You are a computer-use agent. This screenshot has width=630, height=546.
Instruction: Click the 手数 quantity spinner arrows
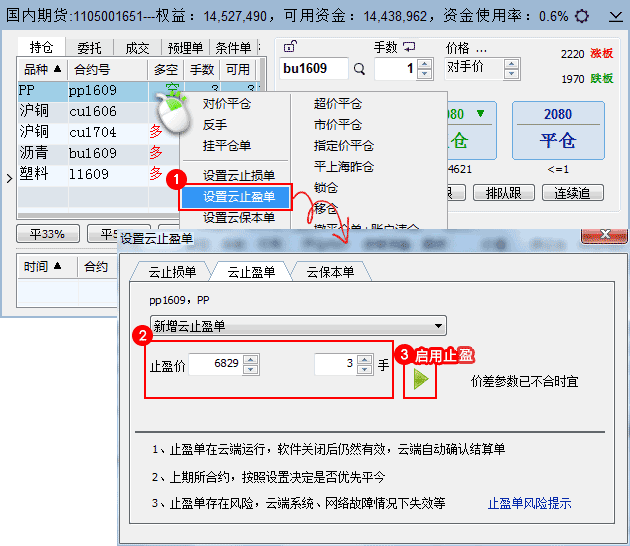(x=425, y=69)
